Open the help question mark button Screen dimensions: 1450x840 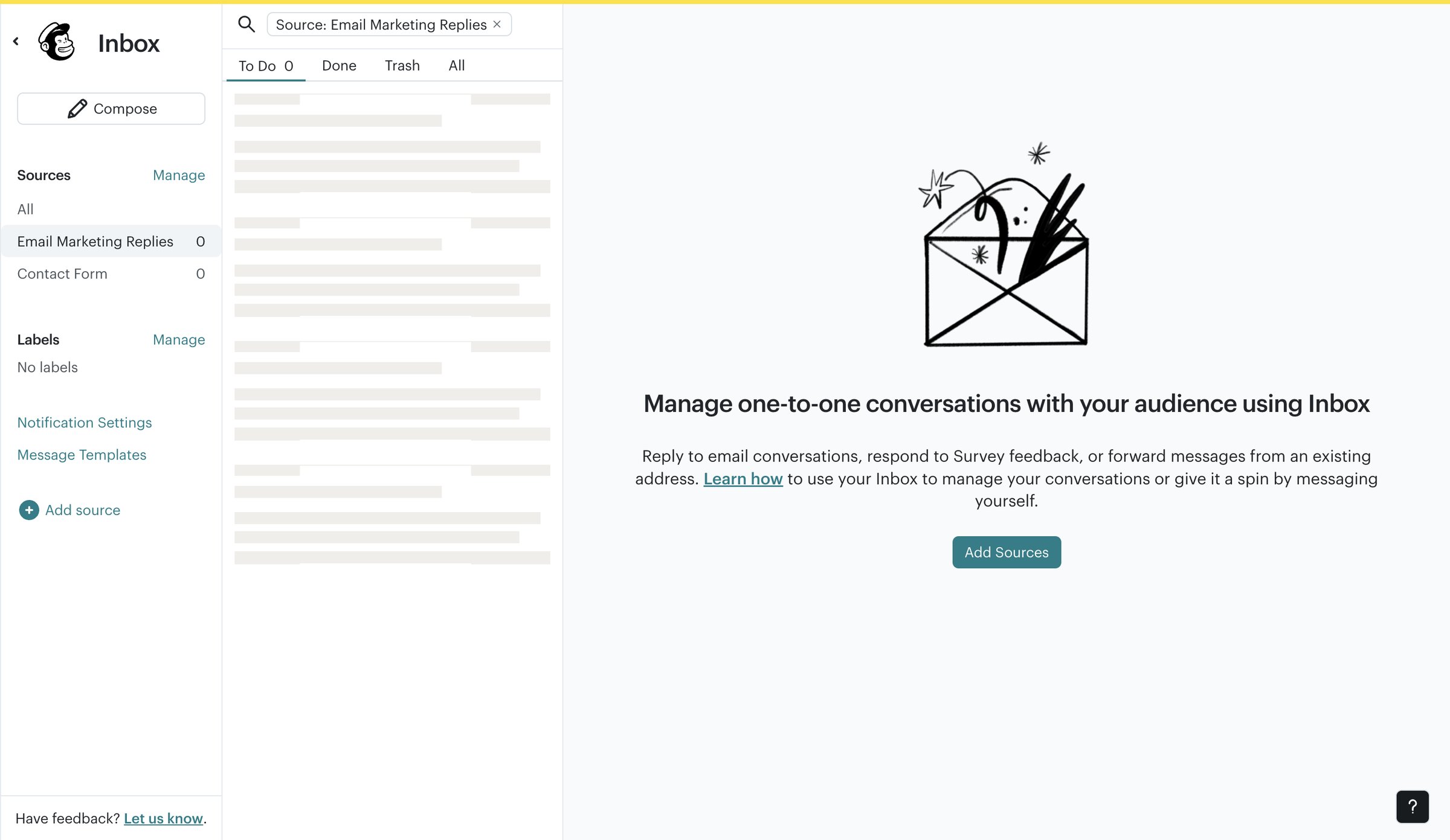point(1413,807)
